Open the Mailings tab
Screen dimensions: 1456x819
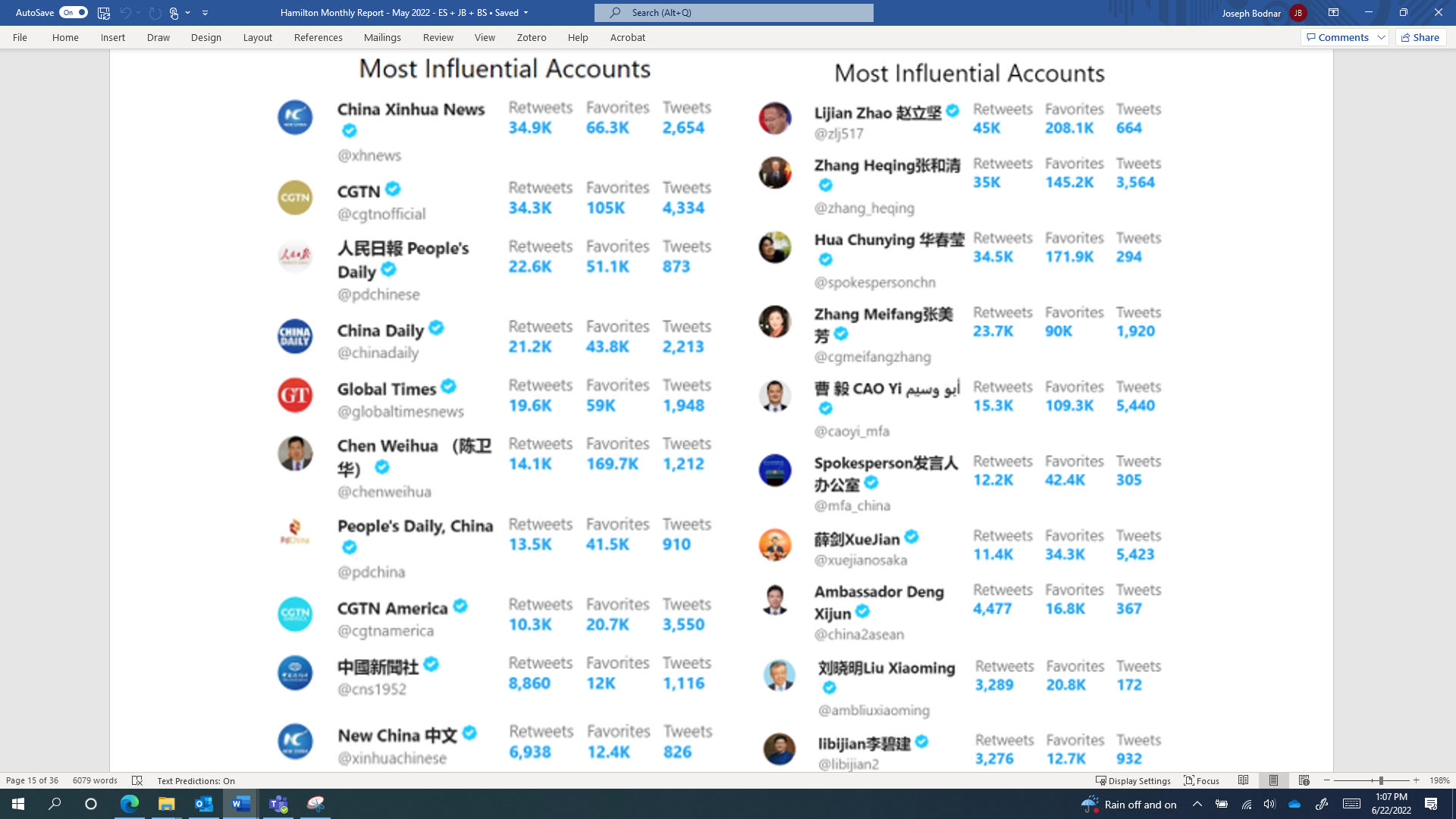(x=382, y=37)
